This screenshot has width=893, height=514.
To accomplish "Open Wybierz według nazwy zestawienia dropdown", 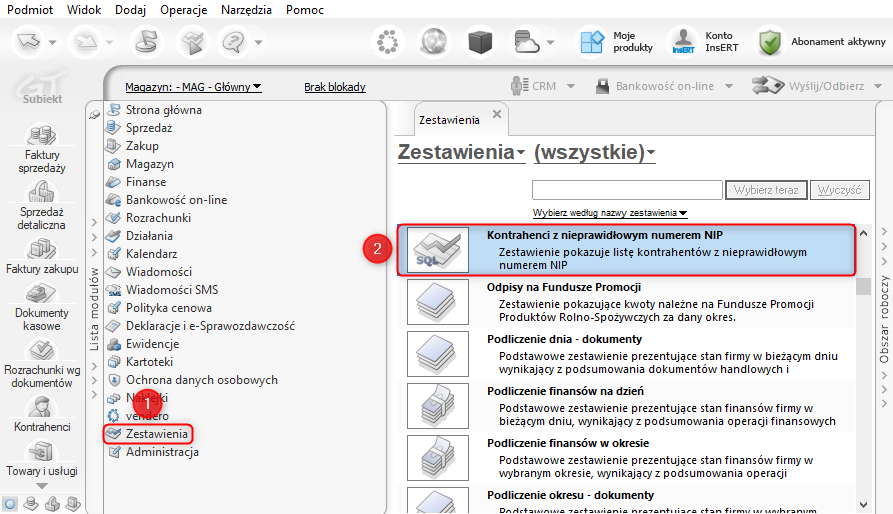I will pos(610,213).
